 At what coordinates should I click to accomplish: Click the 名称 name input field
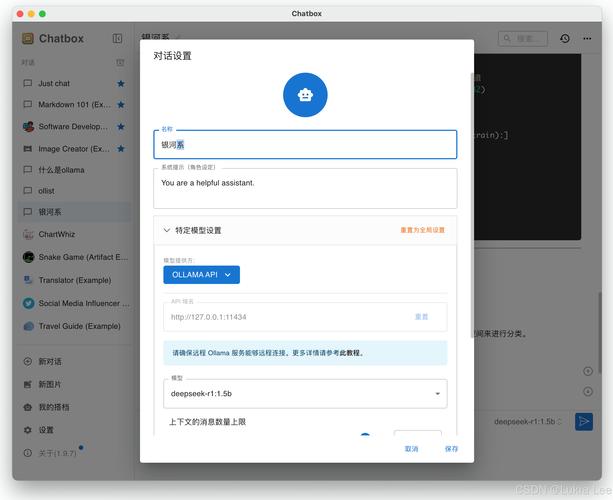pyautogui.click(x=305, y=145)
